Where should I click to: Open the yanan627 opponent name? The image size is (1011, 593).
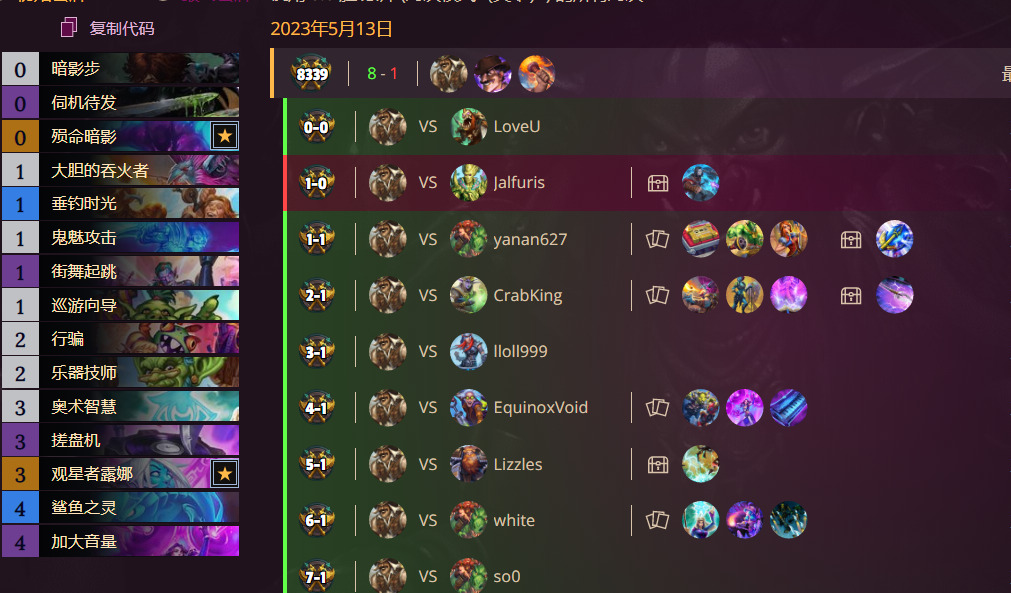[x=530, y=239]
